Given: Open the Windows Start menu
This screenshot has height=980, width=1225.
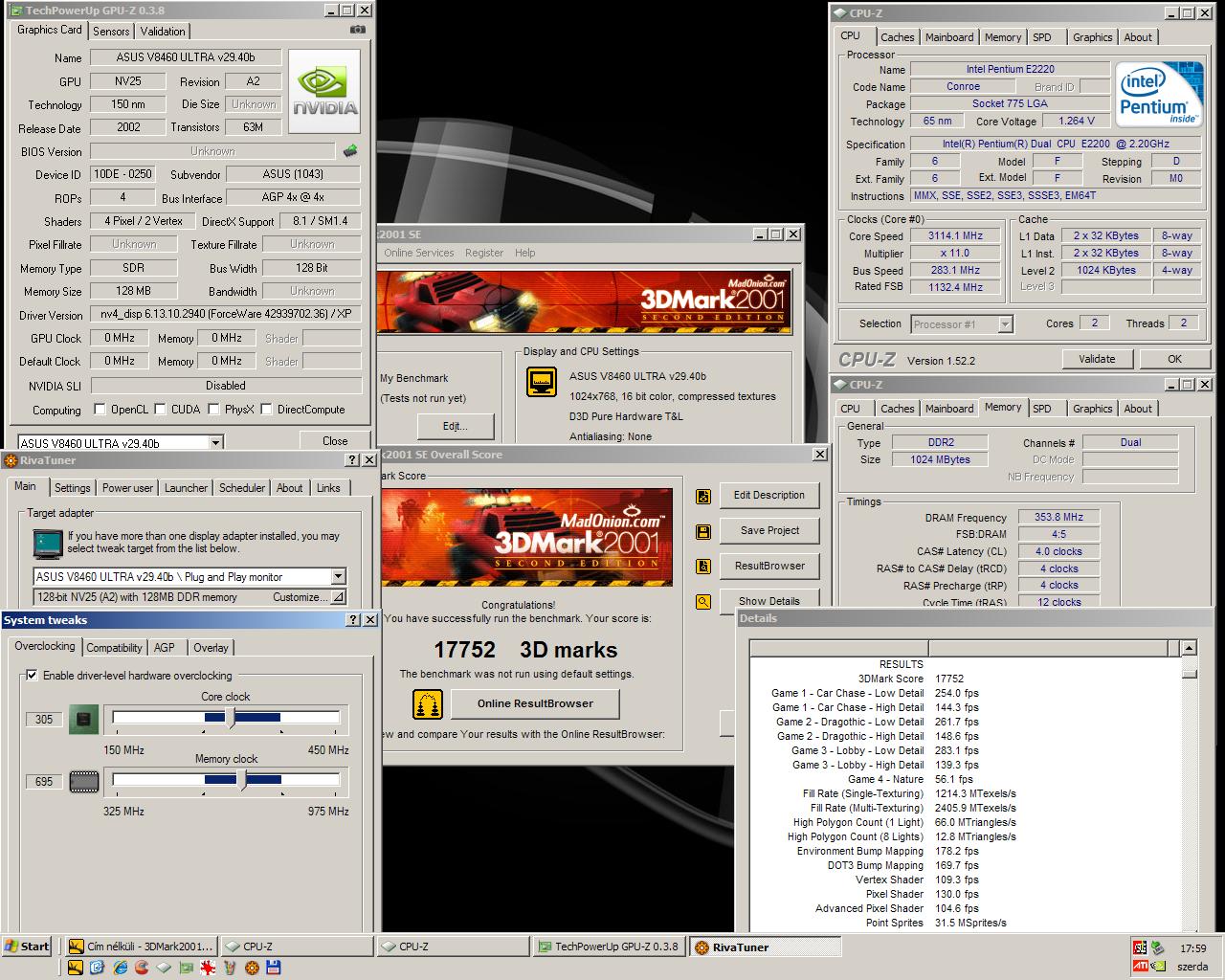Looking at the screenshot, I should (x=26, y=947).
